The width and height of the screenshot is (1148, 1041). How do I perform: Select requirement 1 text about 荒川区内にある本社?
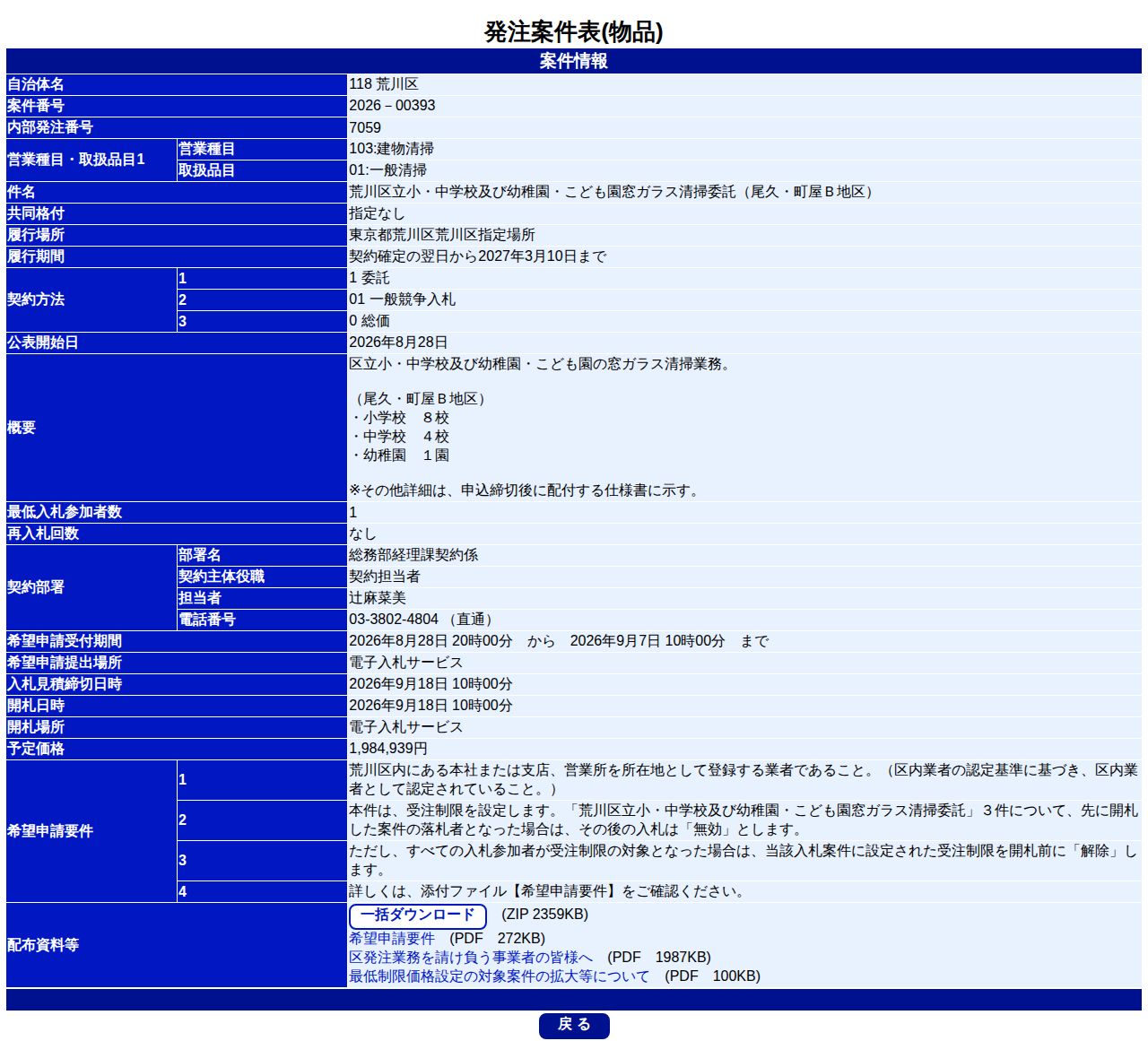coord(744,780)
